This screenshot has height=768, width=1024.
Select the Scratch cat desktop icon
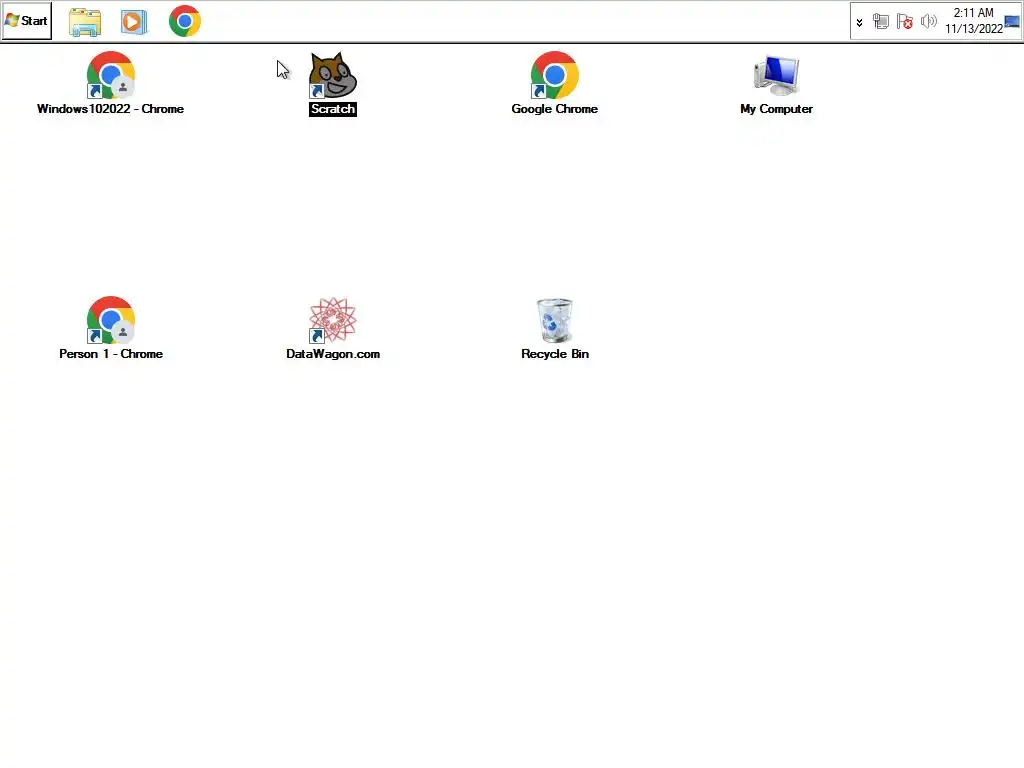click(x=333, y=75)
